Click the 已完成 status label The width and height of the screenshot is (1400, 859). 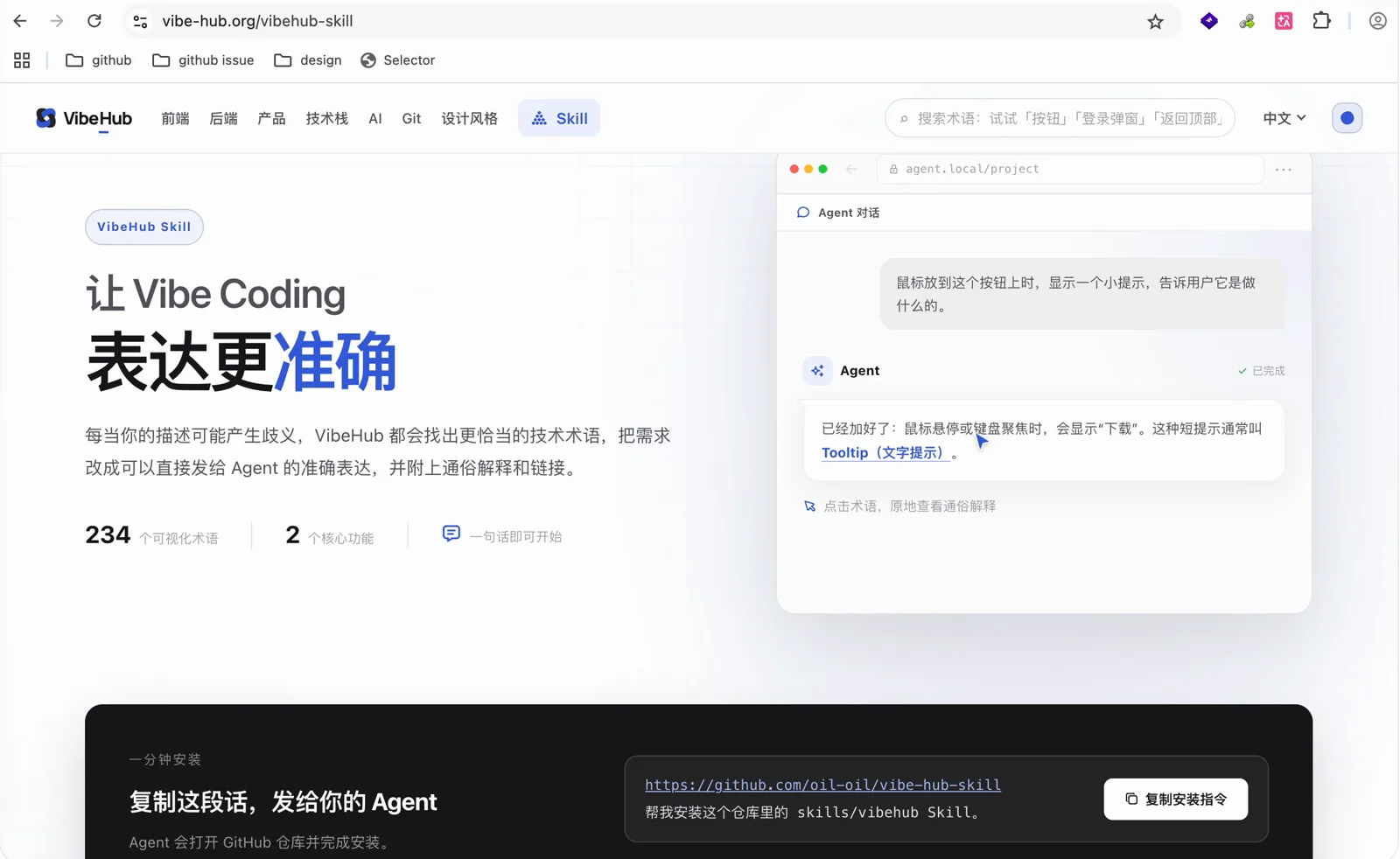(1261, 371)
